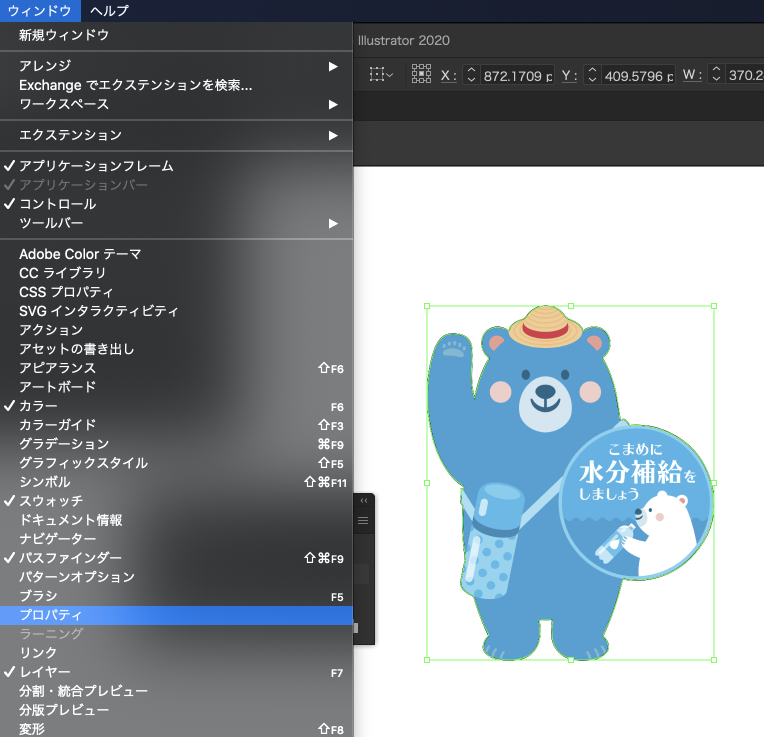Open 変形 panel
This screenshot has height=737, width=764.
(x=176, y=729)
